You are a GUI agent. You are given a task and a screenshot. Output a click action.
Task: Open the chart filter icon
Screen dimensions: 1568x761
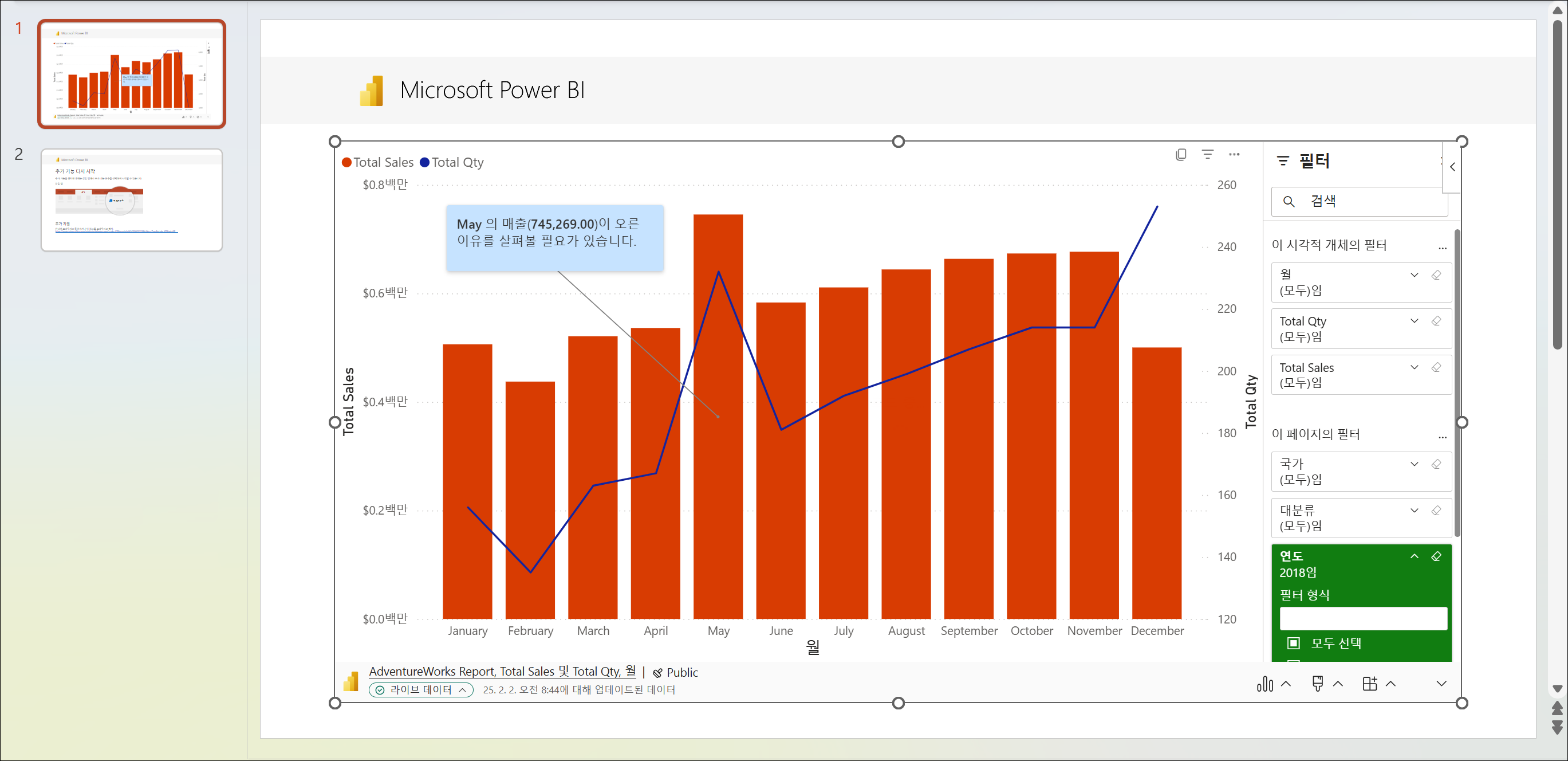pos(1208,155)
